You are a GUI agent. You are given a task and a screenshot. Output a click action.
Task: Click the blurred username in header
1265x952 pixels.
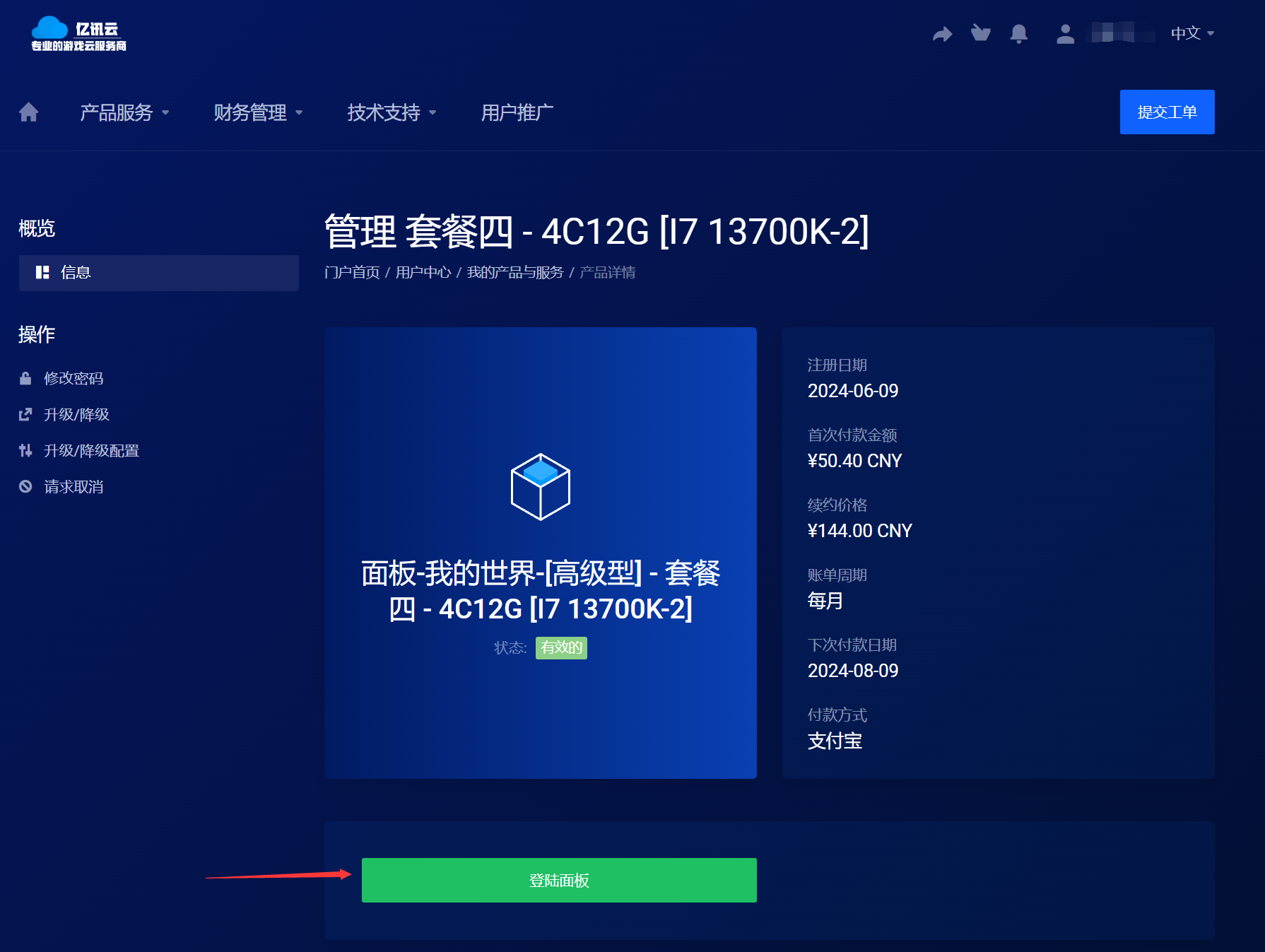click(1122, 33)
